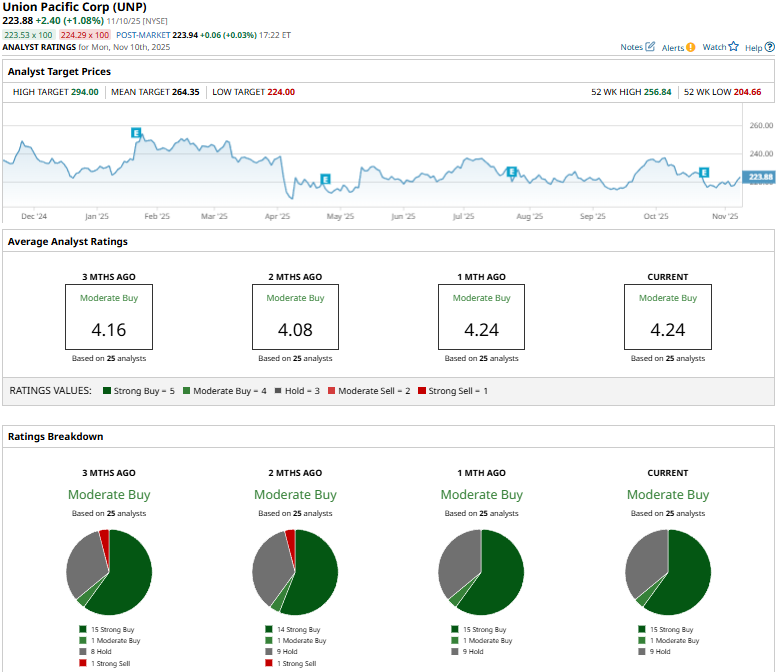Select the 3 months ago 4.16 rating box
Image resolution: width=777 pixels, height=672 pixels.
[x=108, y=316]
